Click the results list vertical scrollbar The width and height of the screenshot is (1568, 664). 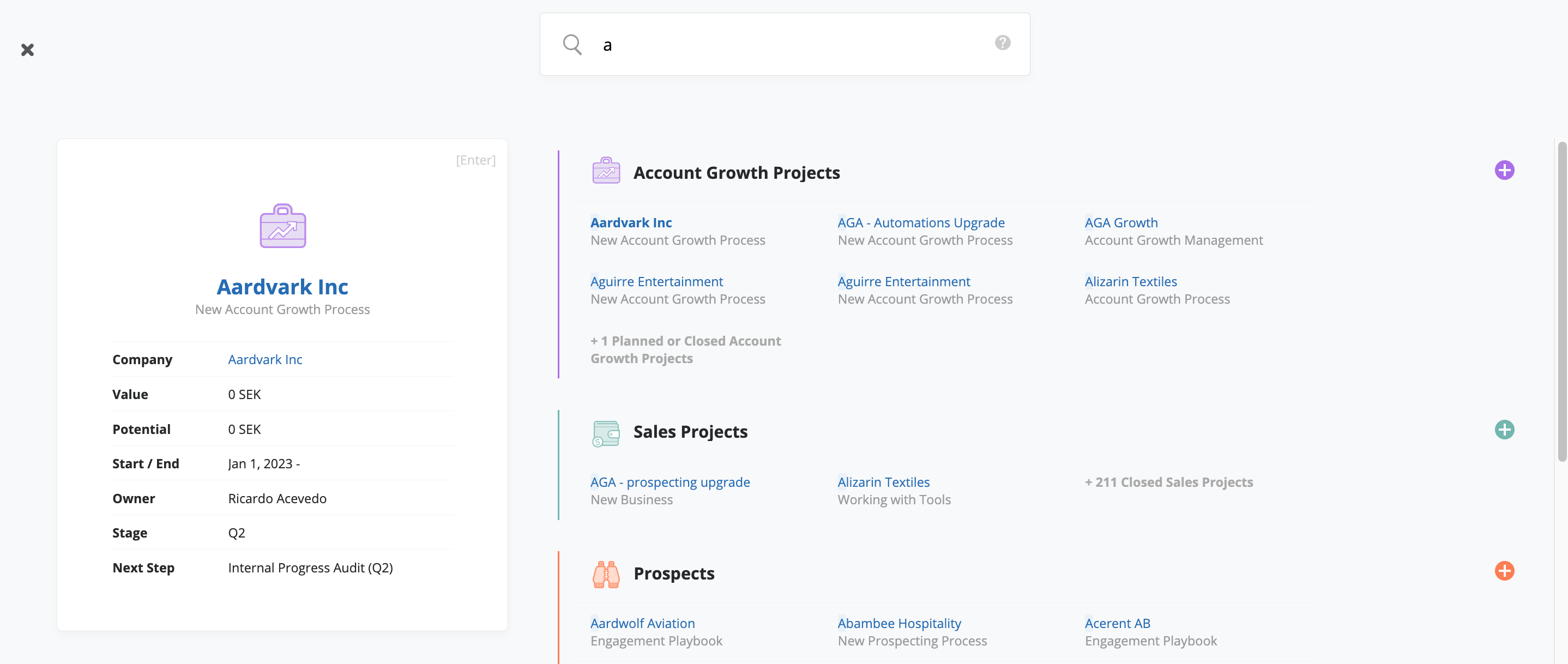(x=1561, y=301)
